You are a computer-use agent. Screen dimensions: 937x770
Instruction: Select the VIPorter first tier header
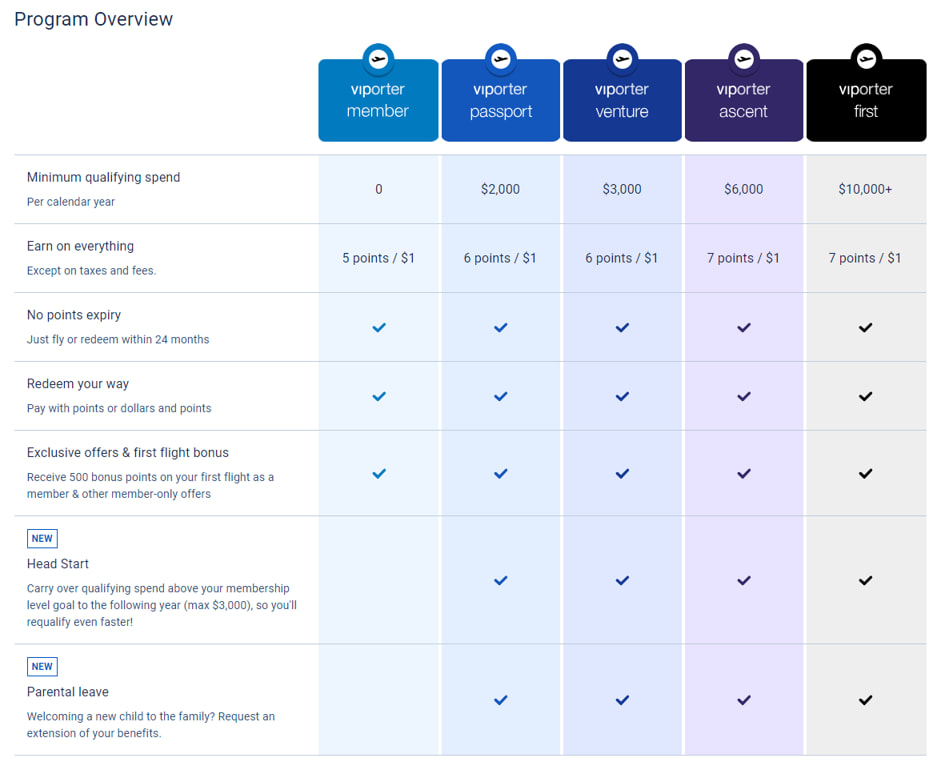click(x=866, y=101)
